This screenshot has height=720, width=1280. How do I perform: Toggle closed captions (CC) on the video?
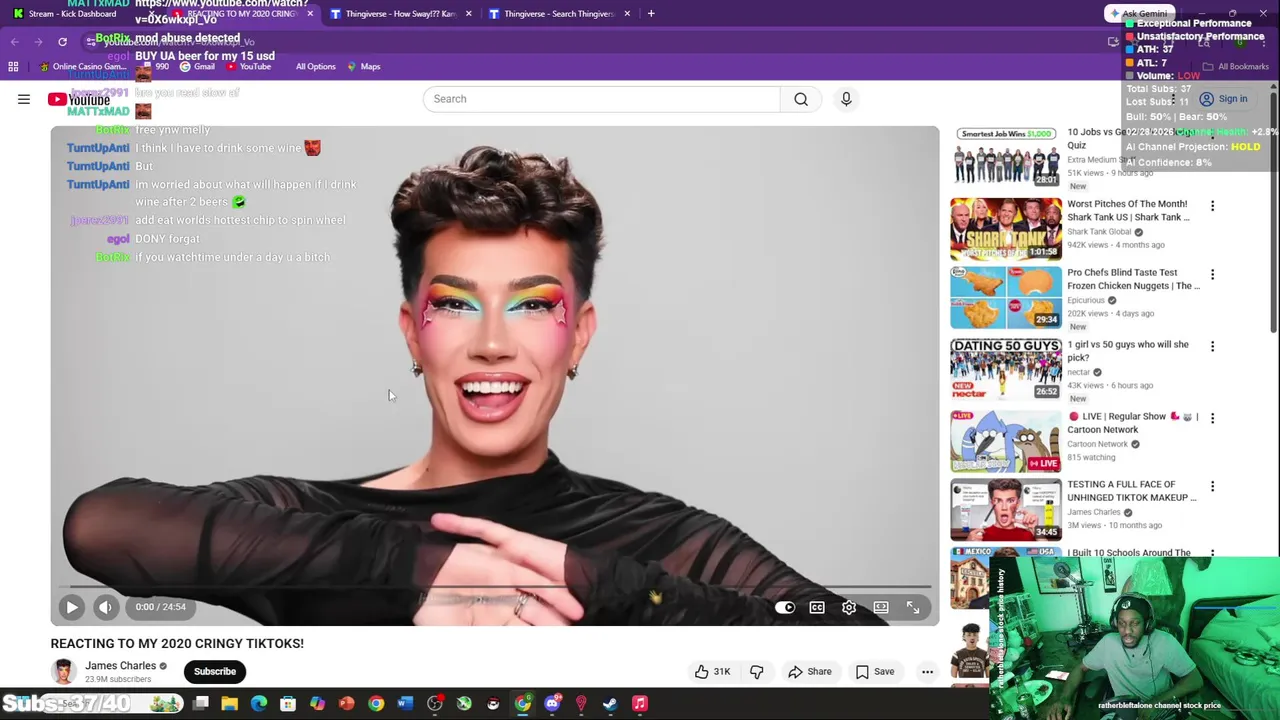pyautogui.click(x=817, y=607)
